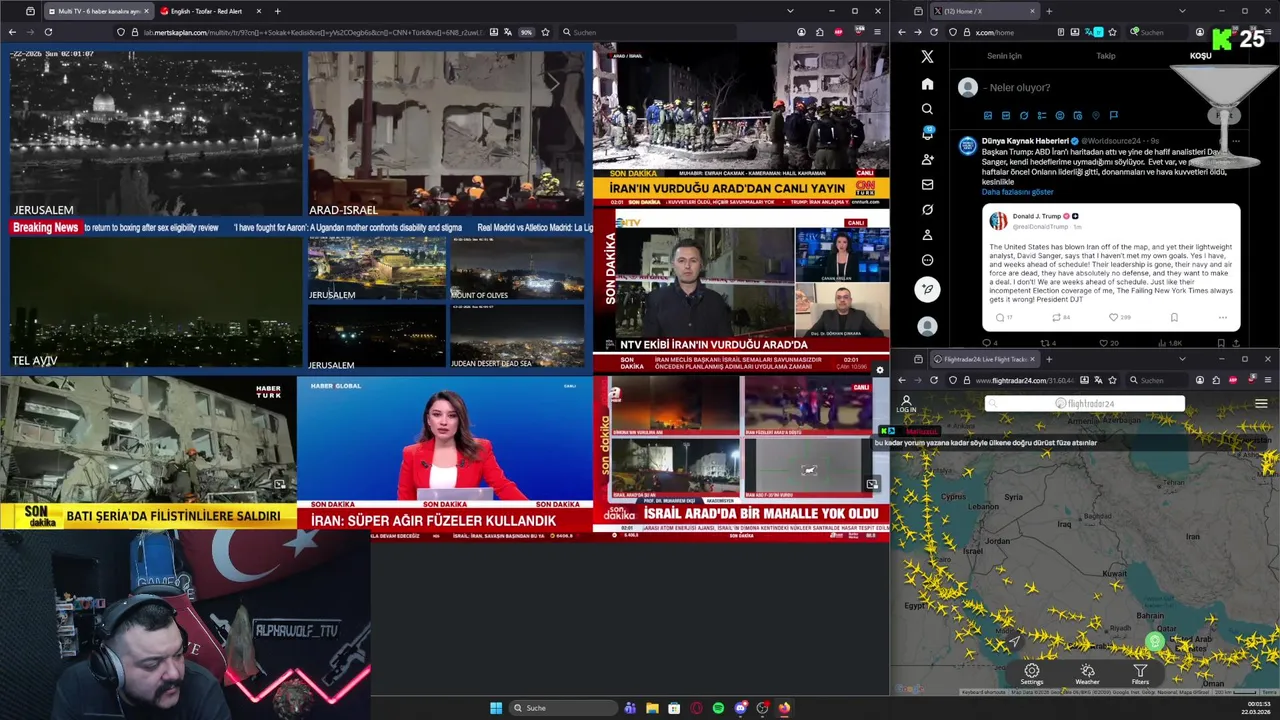Click location arrow on Flightradar24 map

pos(1014,641)
